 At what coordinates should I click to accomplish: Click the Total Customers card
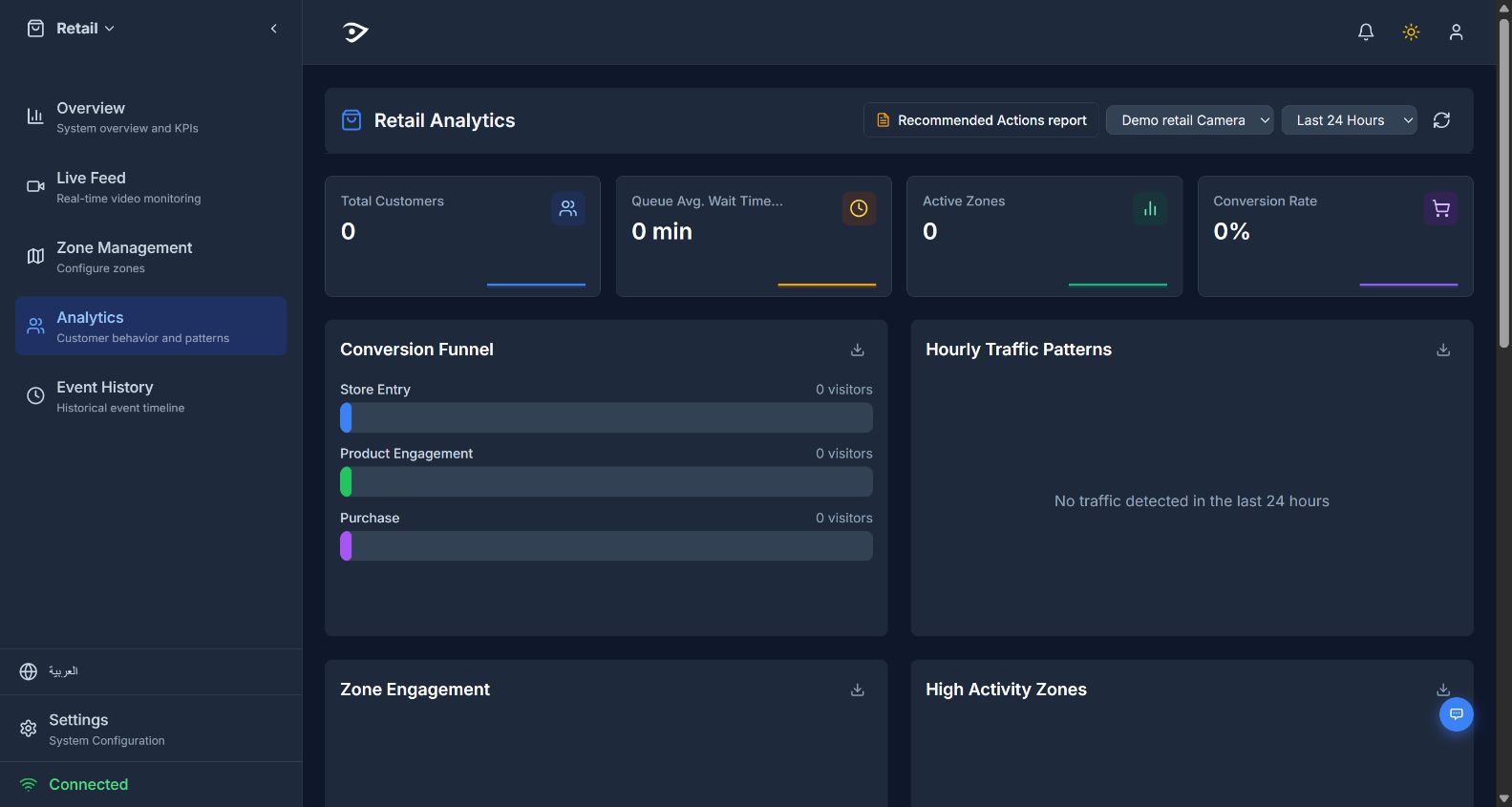click(462, 236)
